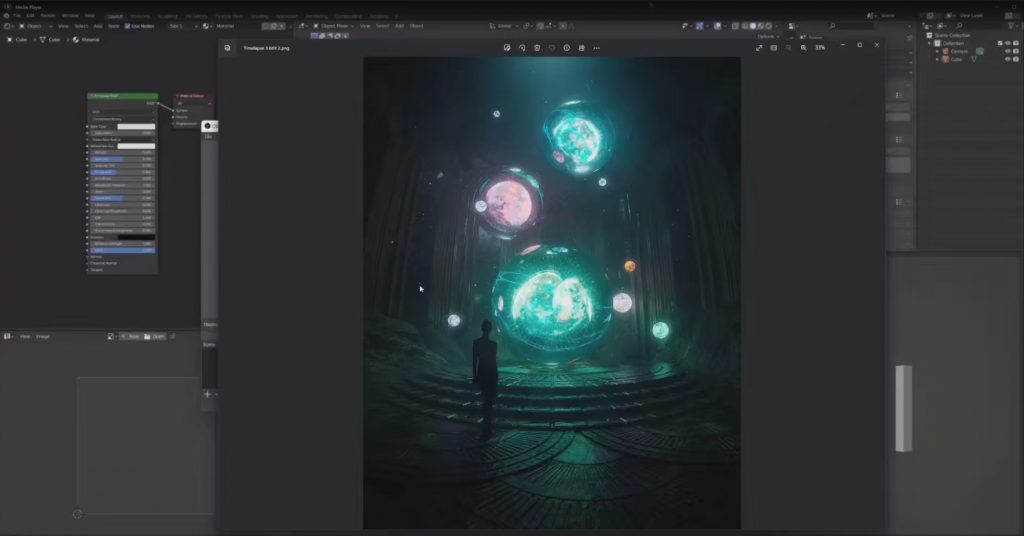Open the Node menu in node editor

(114, 26)
